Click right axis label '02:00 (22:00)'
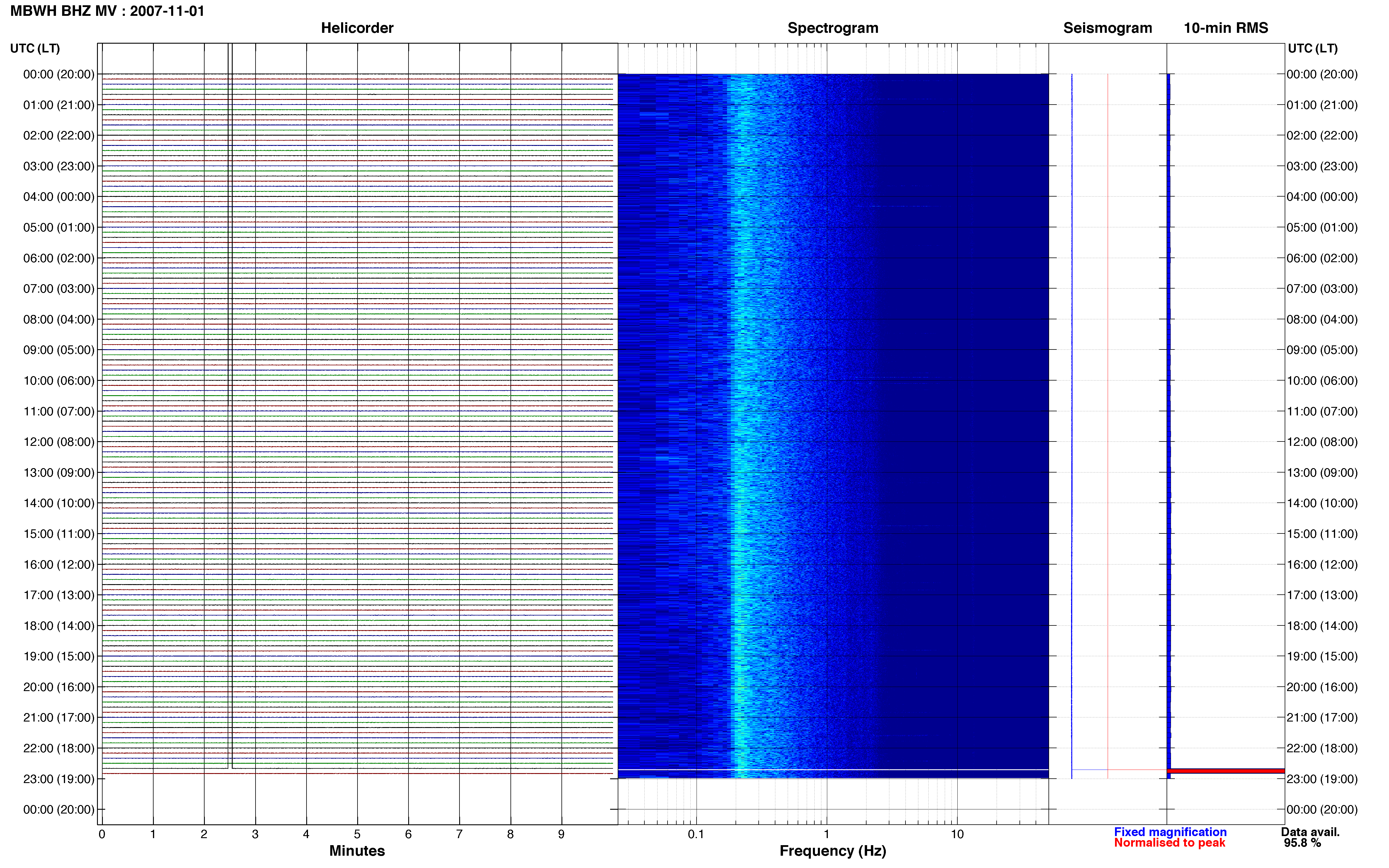 coord(1322,136)
